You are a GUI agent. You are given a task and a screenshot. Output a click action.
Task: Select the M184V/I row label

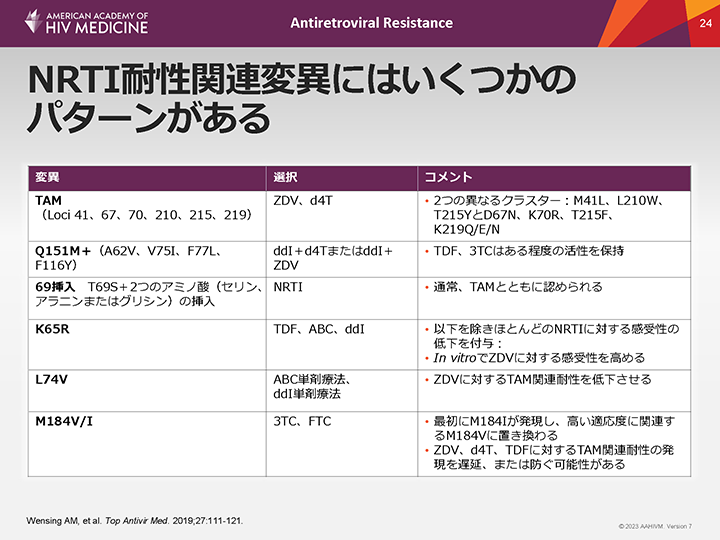tap(63, 420)
